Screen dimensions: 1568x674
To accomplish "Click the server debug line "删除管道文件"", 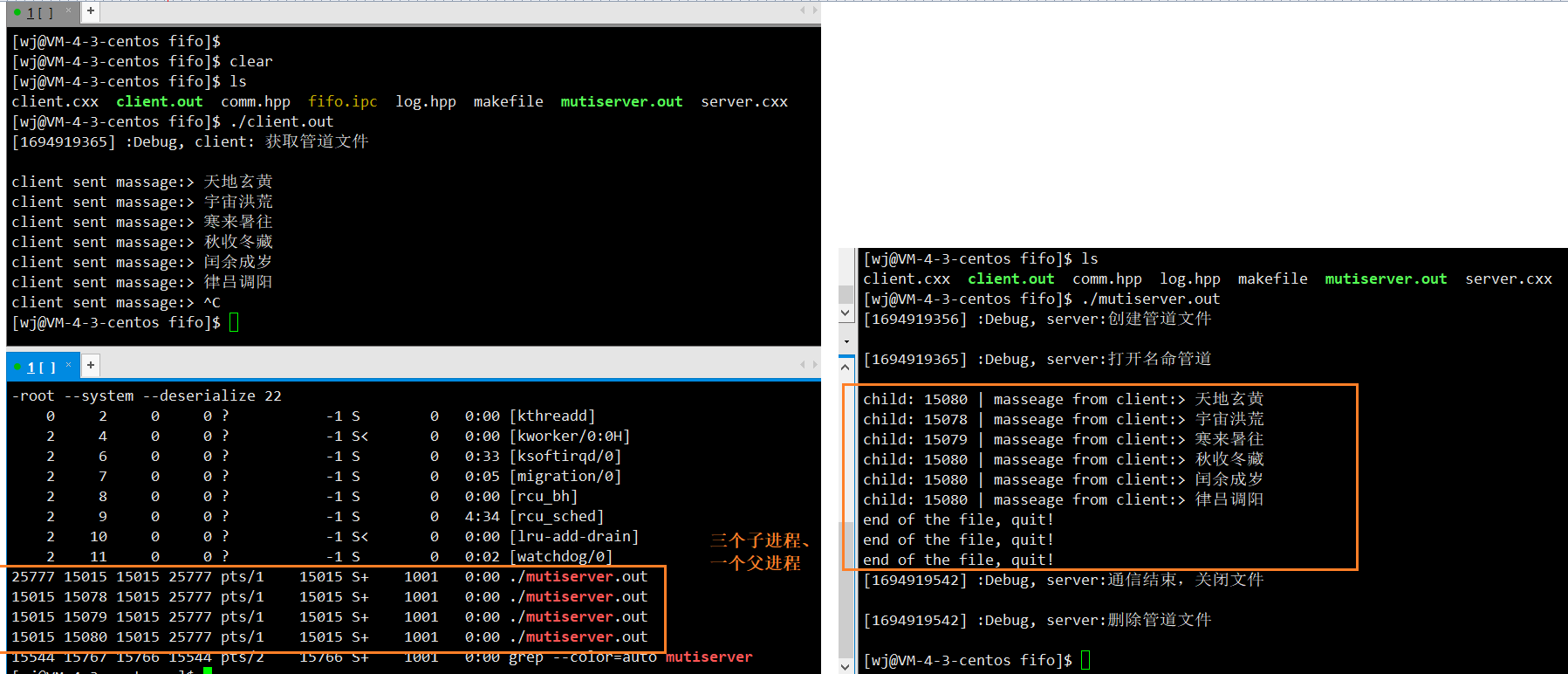I will (1037, 620).
